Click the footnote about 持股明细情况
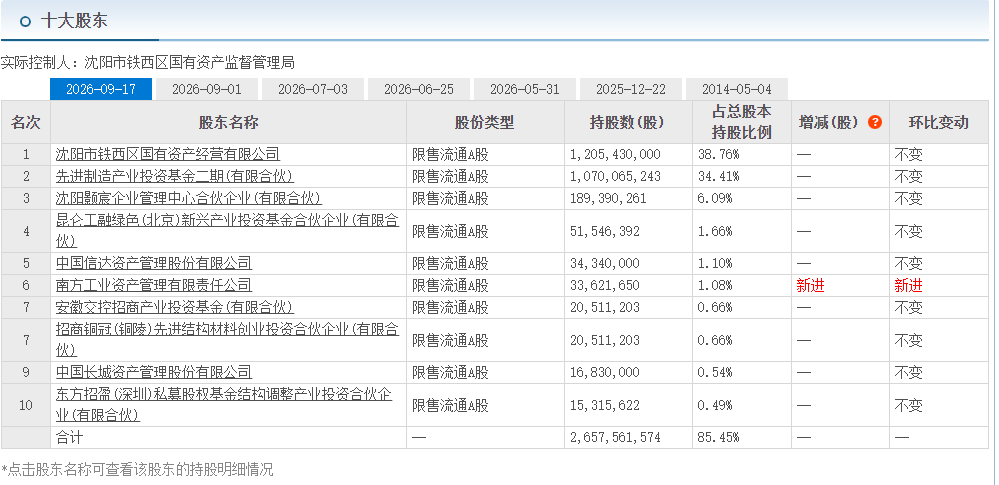Viewport: 999px width, 485px height. click(137, 470)
